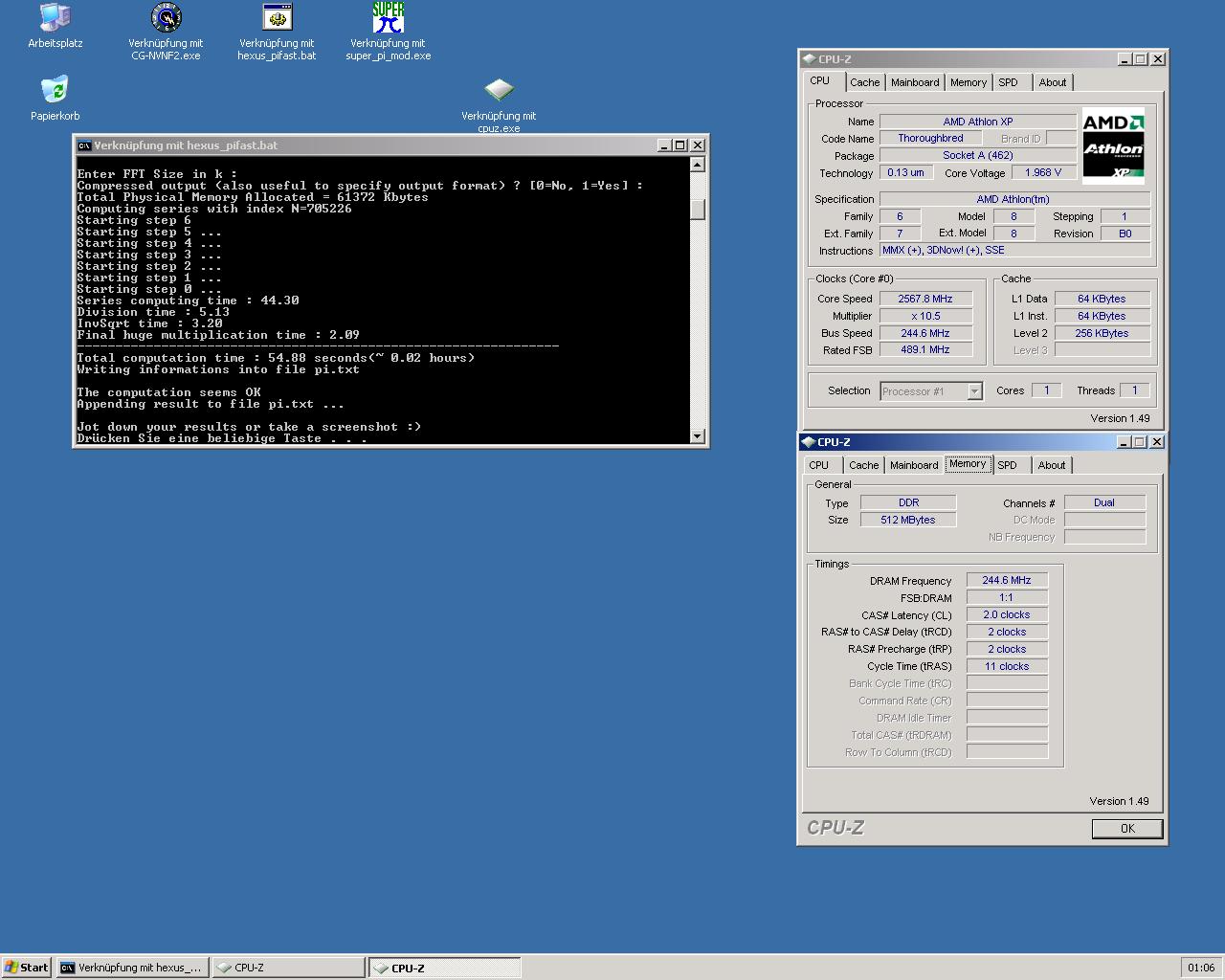Click the Total computation time line in console

click(x=276, y=358)
